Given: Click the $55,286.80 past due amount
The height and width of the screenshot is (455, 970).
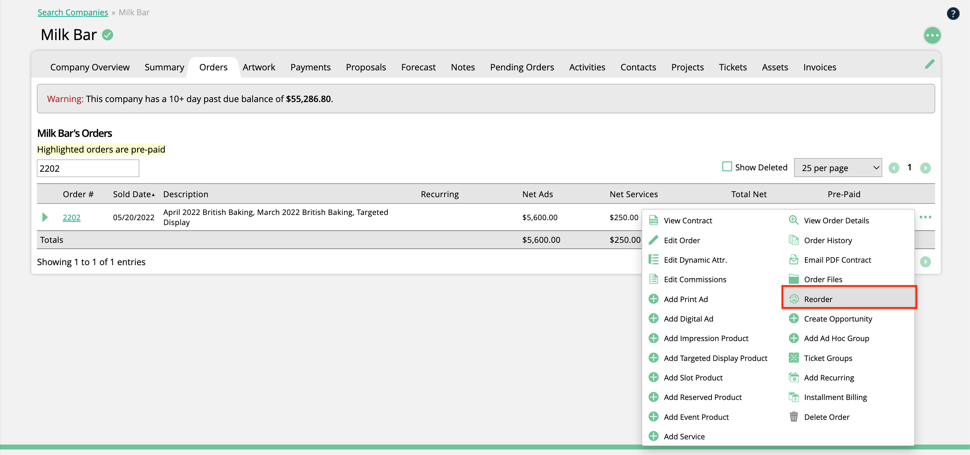Looking at the screenshot, I should (309, 99).
